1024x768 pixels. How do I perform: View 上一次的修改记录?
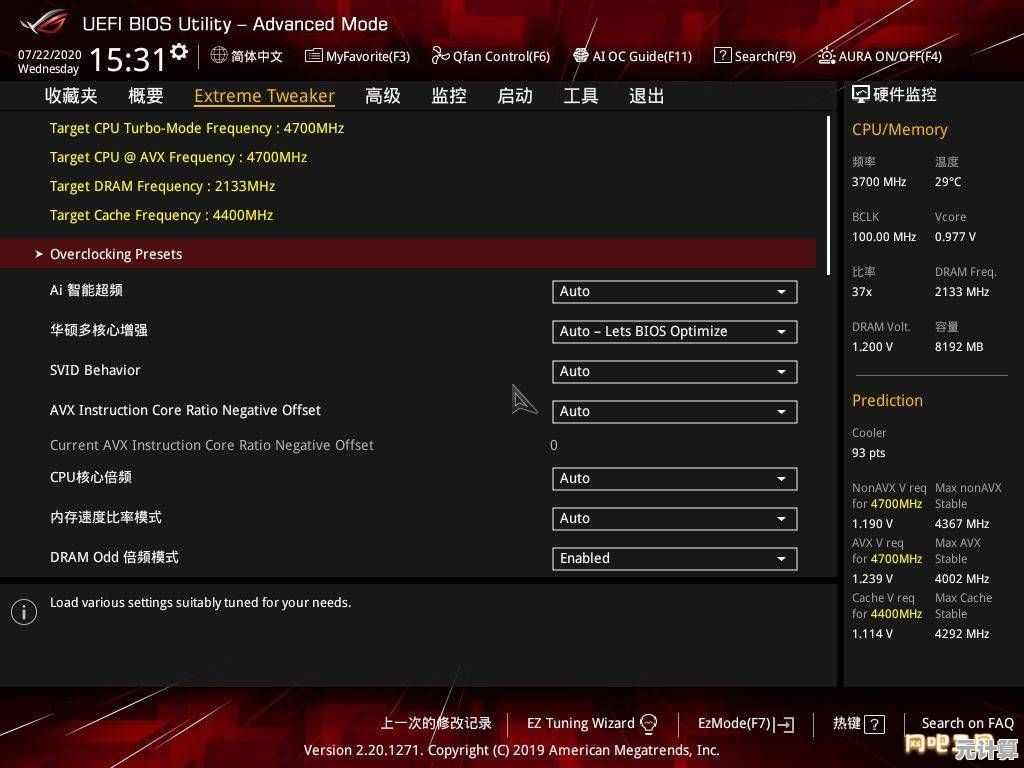[x=436, y=723]
